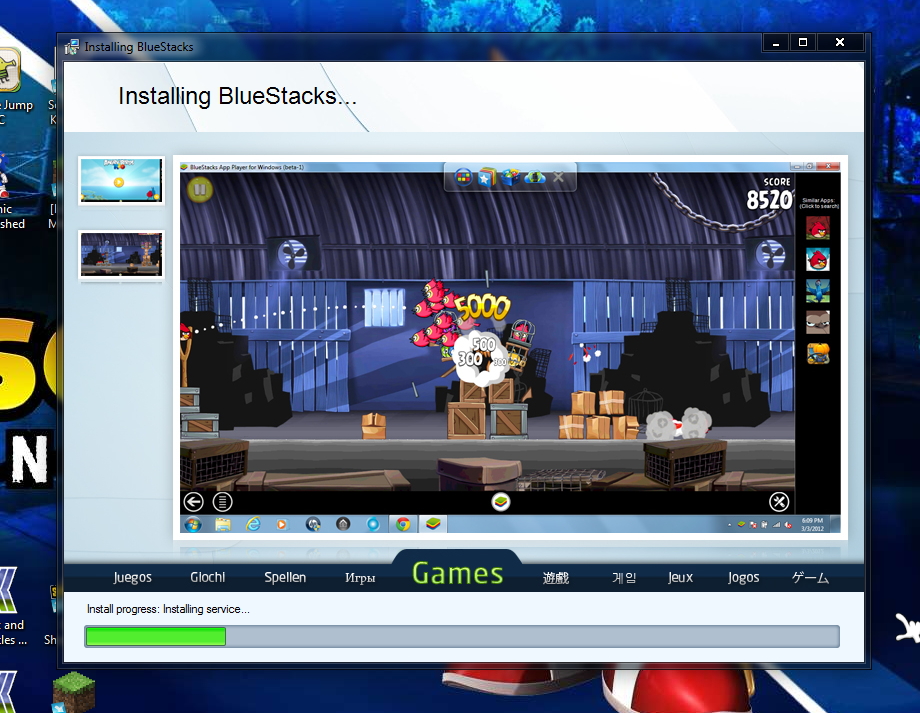The width and height of the screenshot is (920, 713).
Task: Close the Installing BlueStacks window
Action: 840,43
